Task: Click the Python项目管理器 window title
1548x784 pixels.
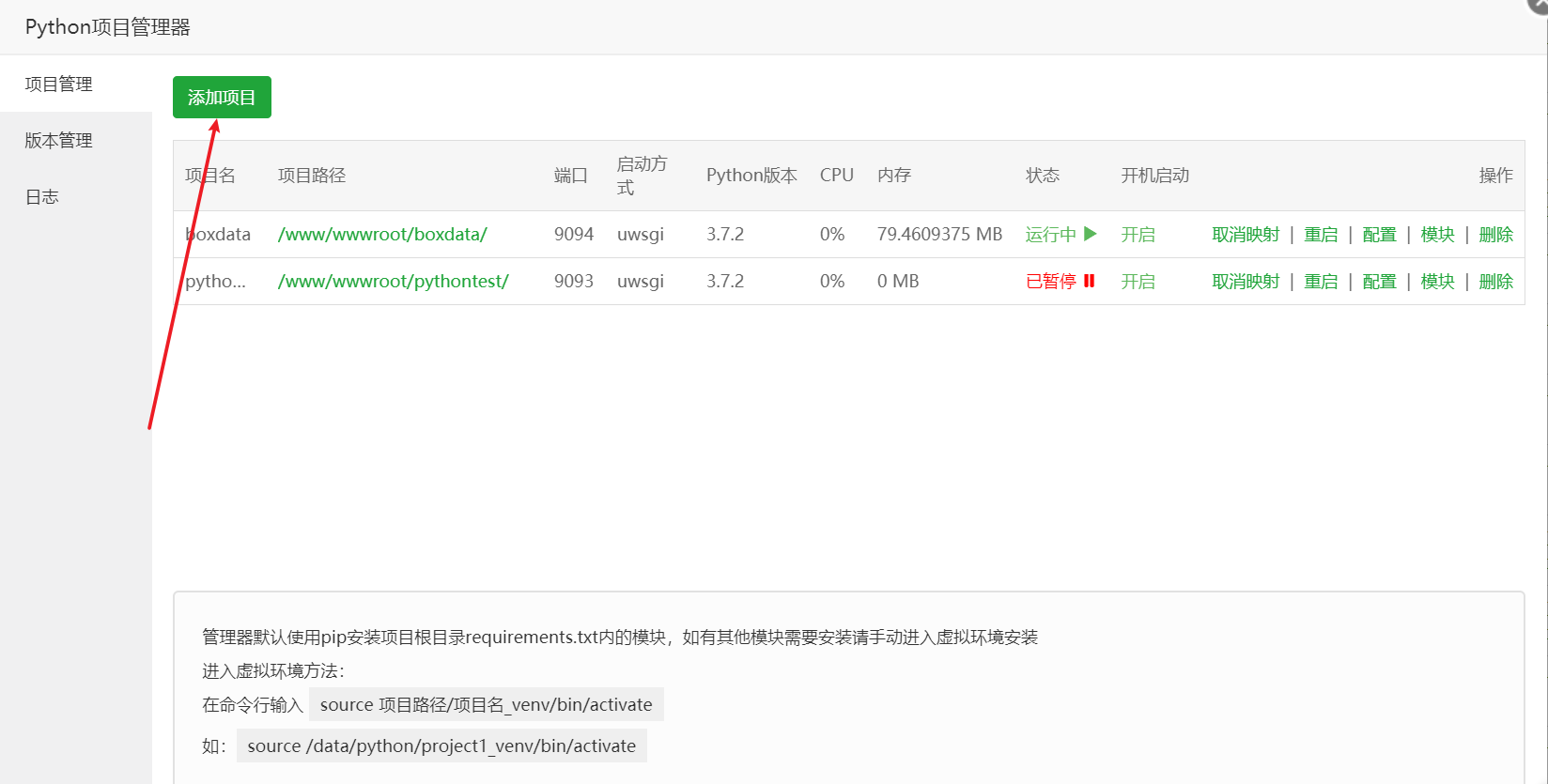Action: point(108,27)
